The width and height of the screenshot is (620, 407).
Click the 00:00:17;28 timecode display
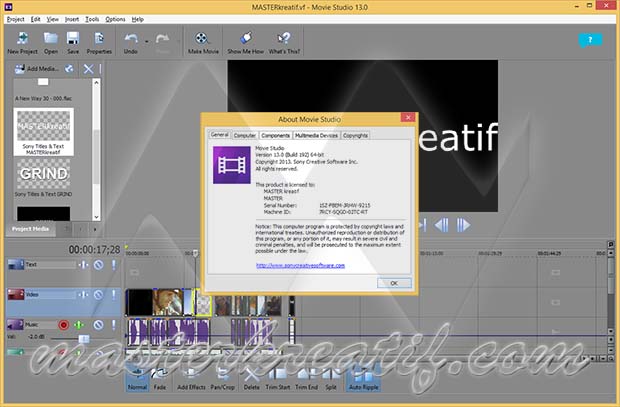pos(94,250)
